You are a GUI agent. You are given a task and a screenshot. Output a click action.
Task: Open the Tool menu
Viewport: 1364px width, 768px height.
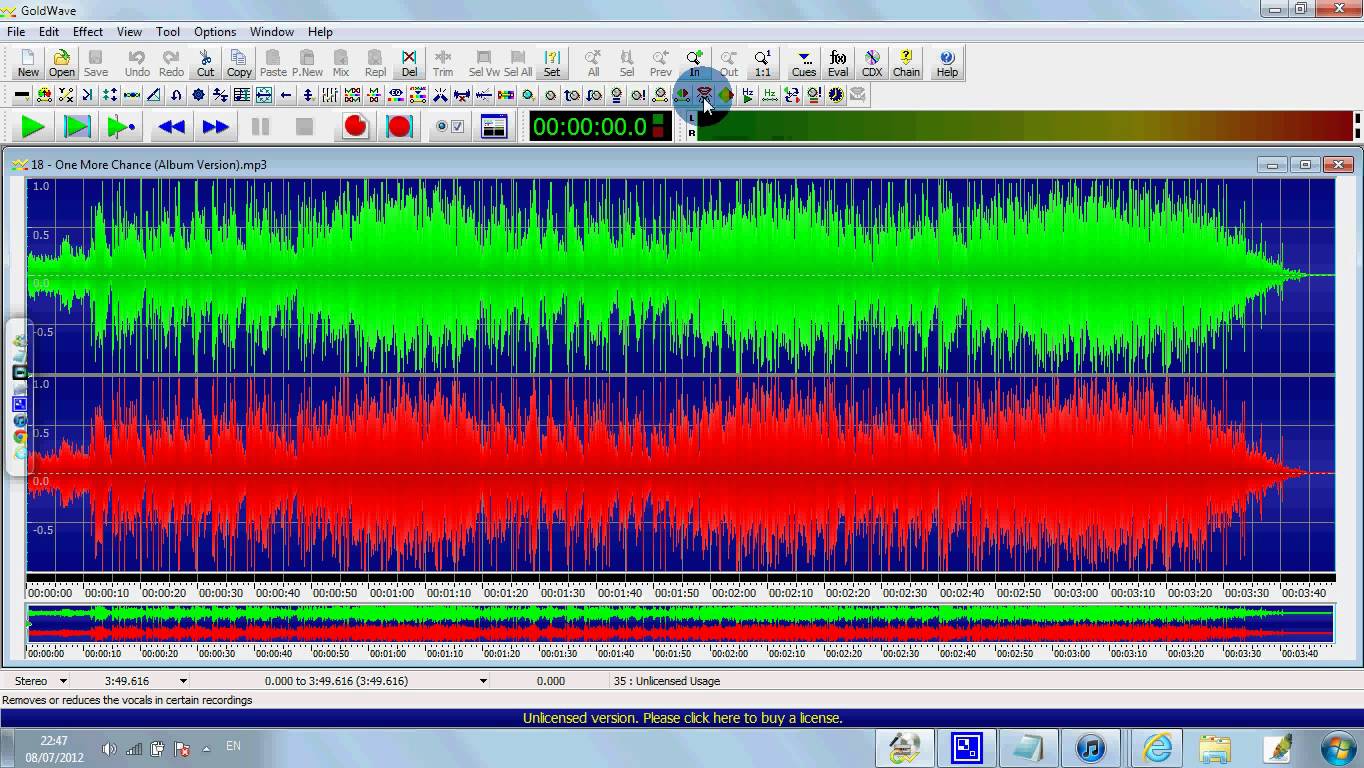pyautogui.click(x=168, y=32)
